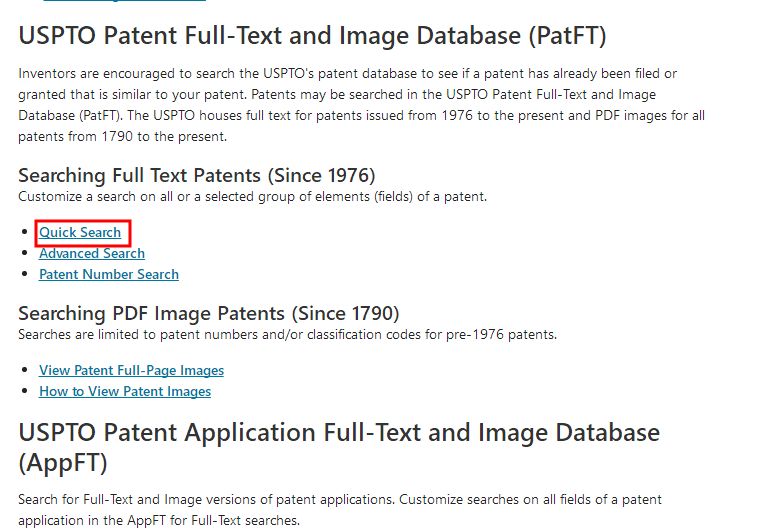This screenshot has height=530, width=780.
Task: Click Searching Full Text Patents heading
Action: pos(196,175)
